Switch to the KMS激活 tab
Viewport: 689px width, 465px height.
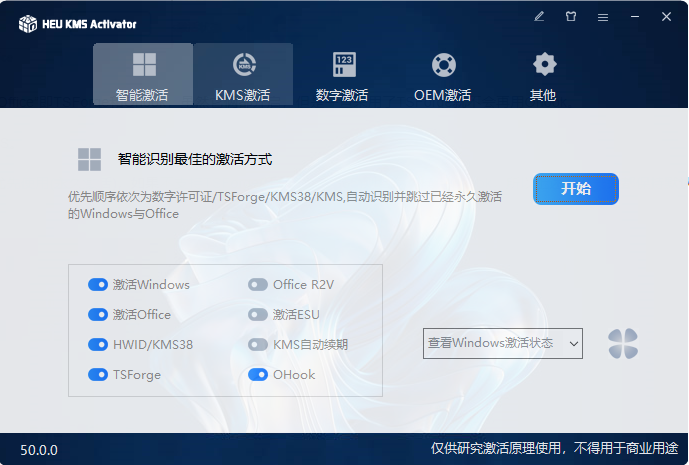click(243, 74)
